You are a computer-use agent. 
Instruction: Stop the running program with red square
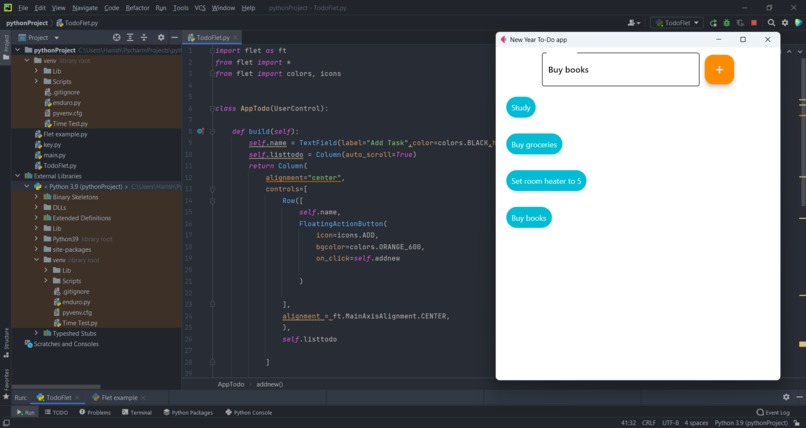[754, 23]
